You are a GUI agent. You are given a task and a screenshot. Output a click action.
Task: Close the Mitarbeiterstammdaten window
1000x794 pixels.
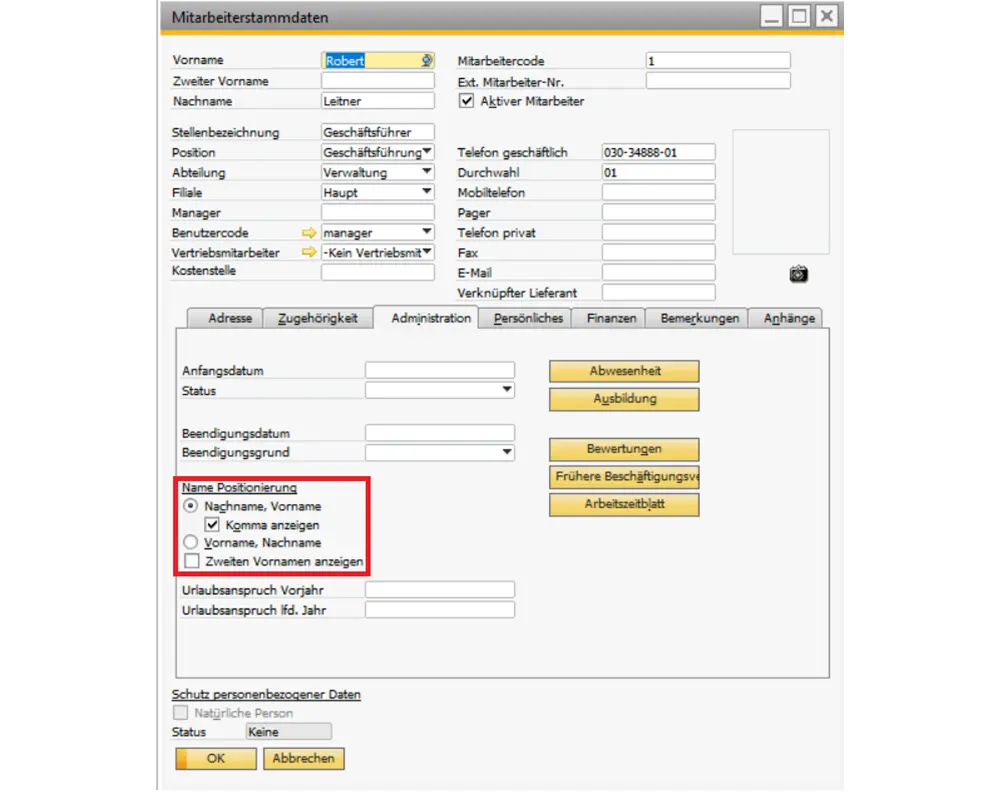[827, 16]
